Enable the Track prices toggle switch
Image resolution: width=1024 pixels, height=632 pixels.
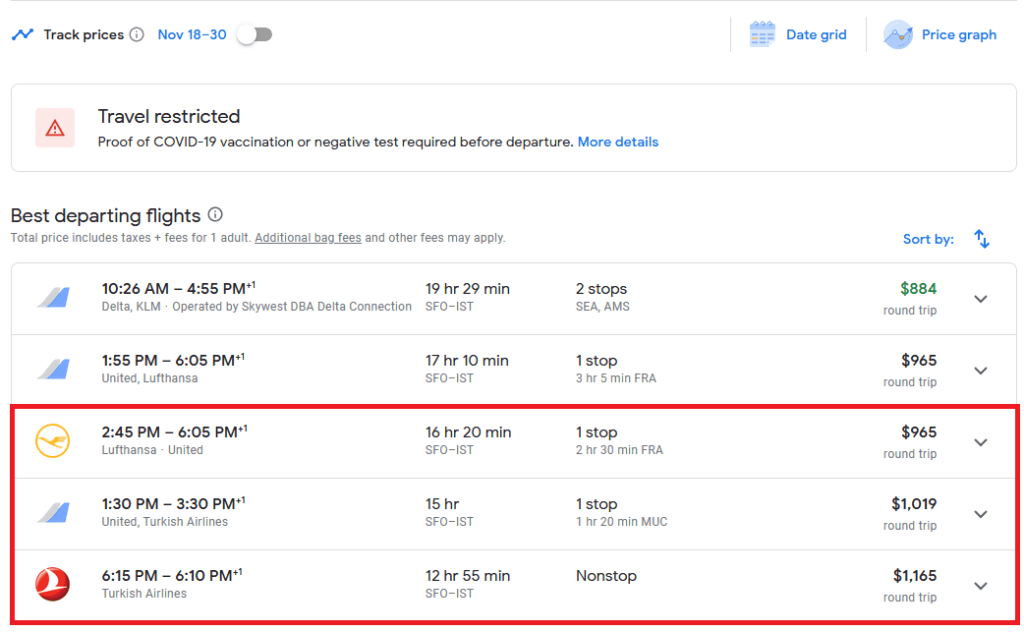pos(254,35)
